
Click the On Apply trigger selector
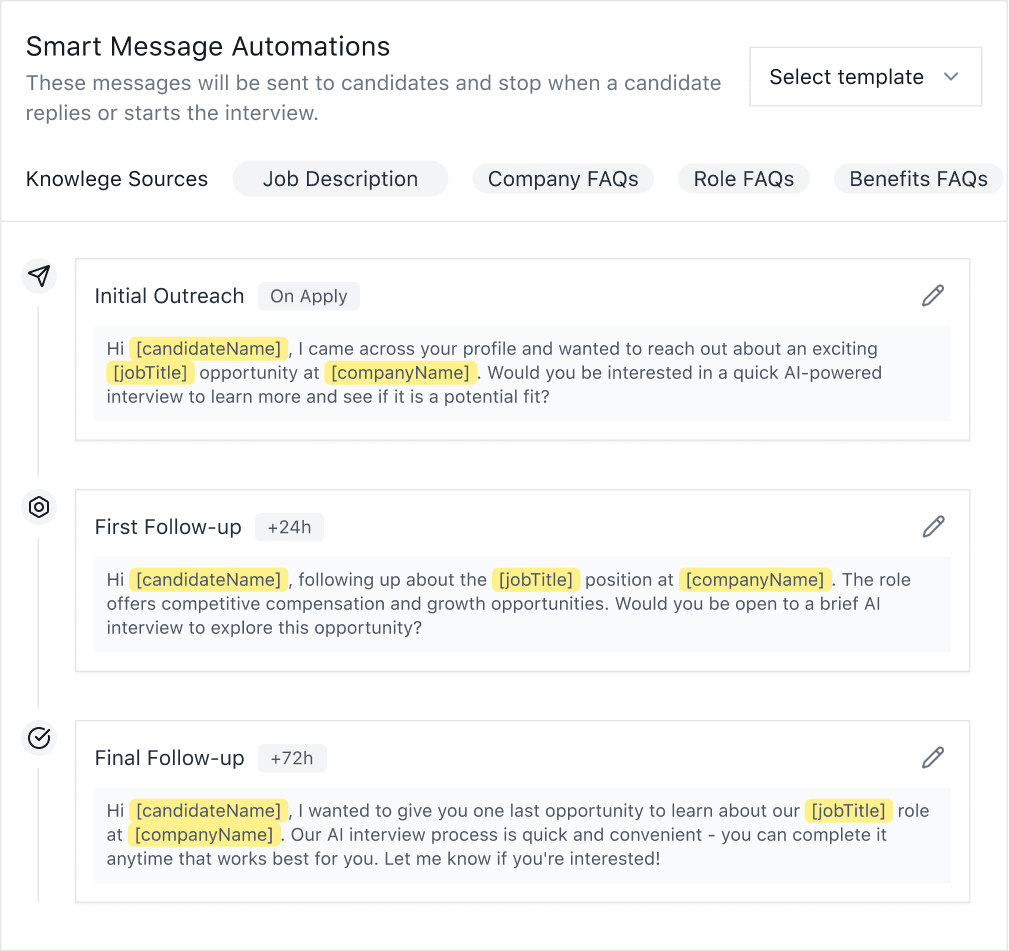[308, 296]
